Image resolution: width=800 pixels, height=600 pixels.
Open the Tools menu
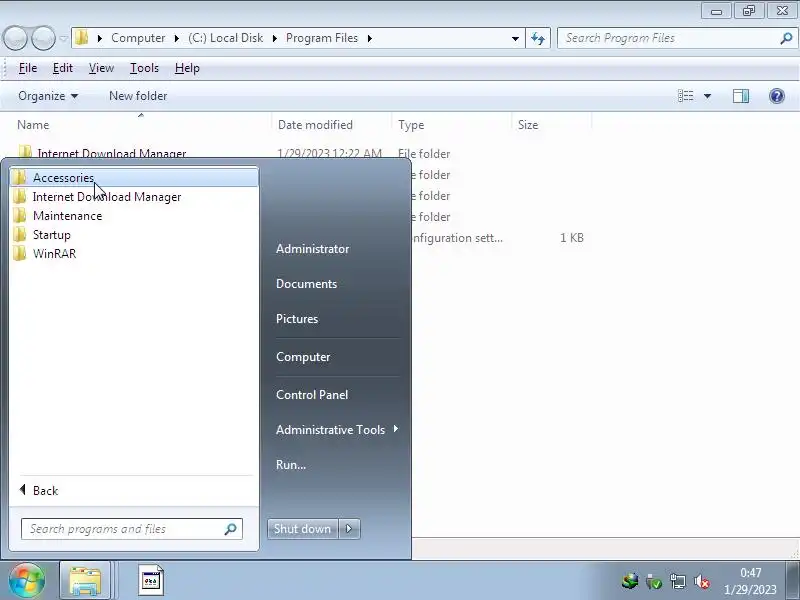point(144,68)
